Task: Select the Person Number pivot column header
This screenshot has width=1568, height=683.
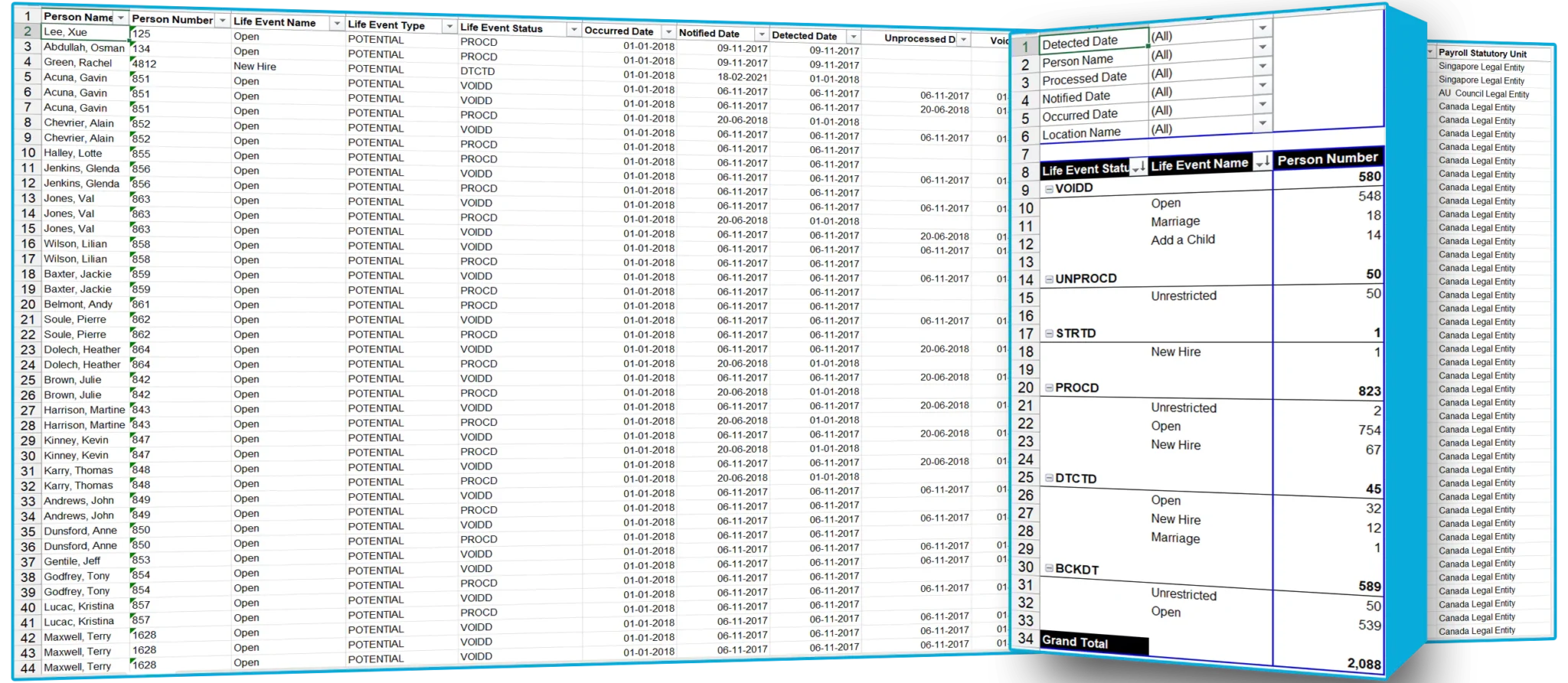Action: 1327,159
